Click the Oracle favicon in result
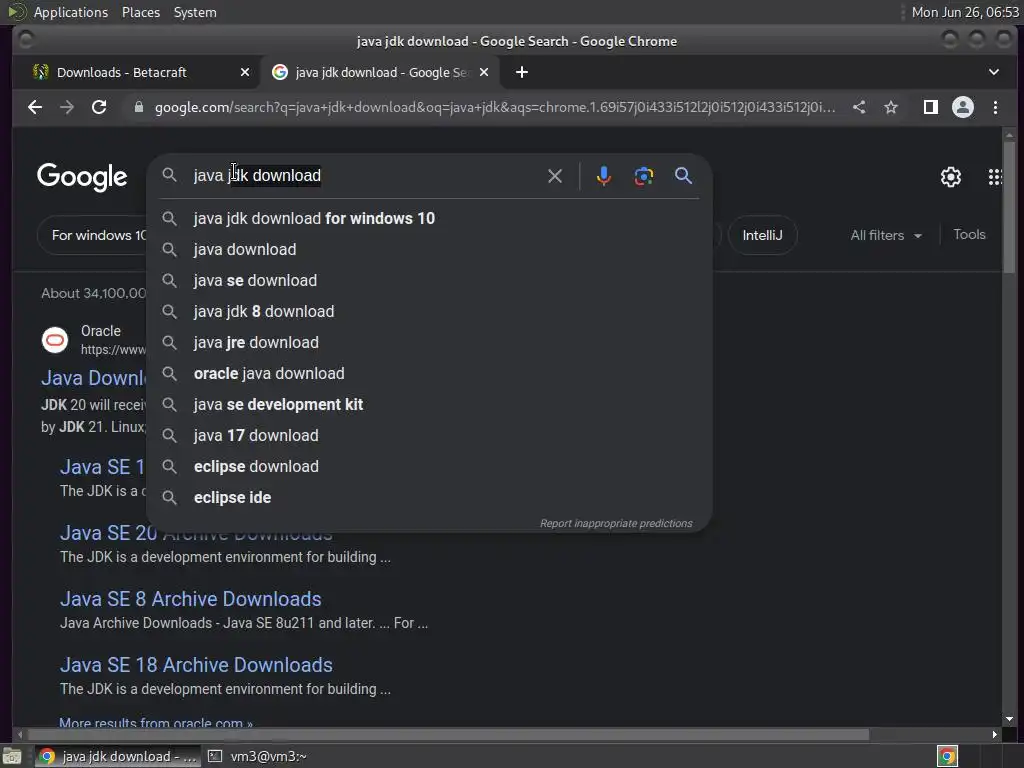Image resolution: width=1024 pixels, height=768 pixels. click(x=55, y=340)
